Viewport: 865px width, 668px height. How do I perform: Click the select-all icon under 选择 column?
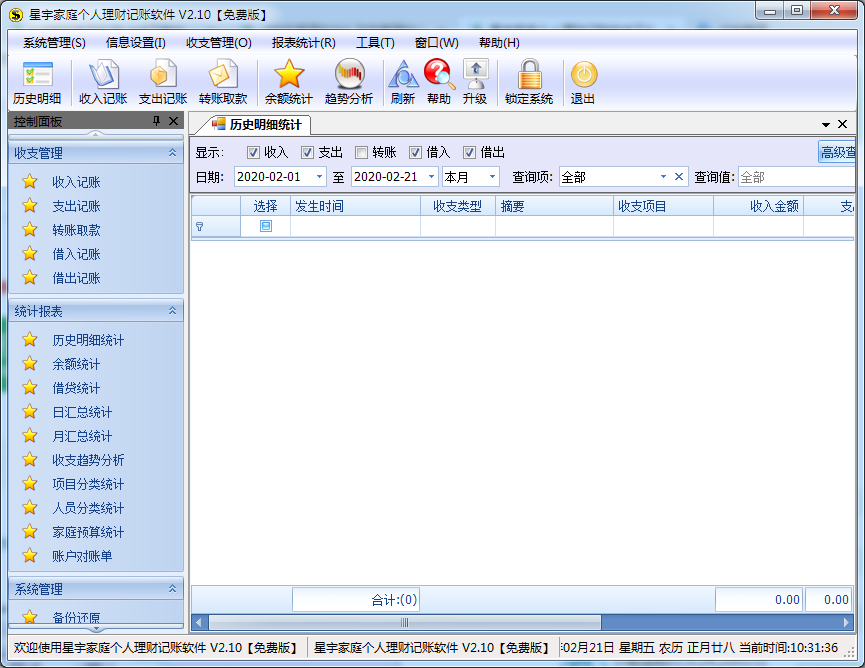click(266, 226)
